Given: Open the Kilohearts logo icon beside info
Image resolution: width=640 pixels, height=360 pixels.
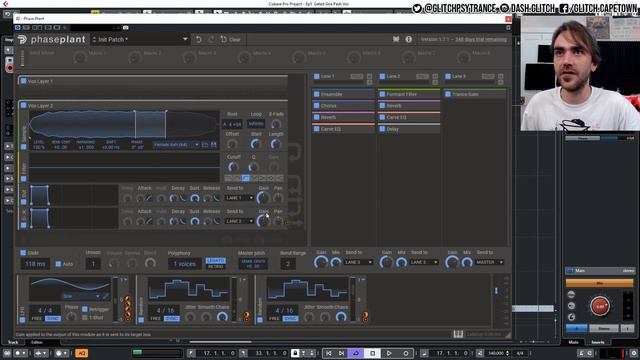Looking at the screenshot, I should tap(396, 39).
